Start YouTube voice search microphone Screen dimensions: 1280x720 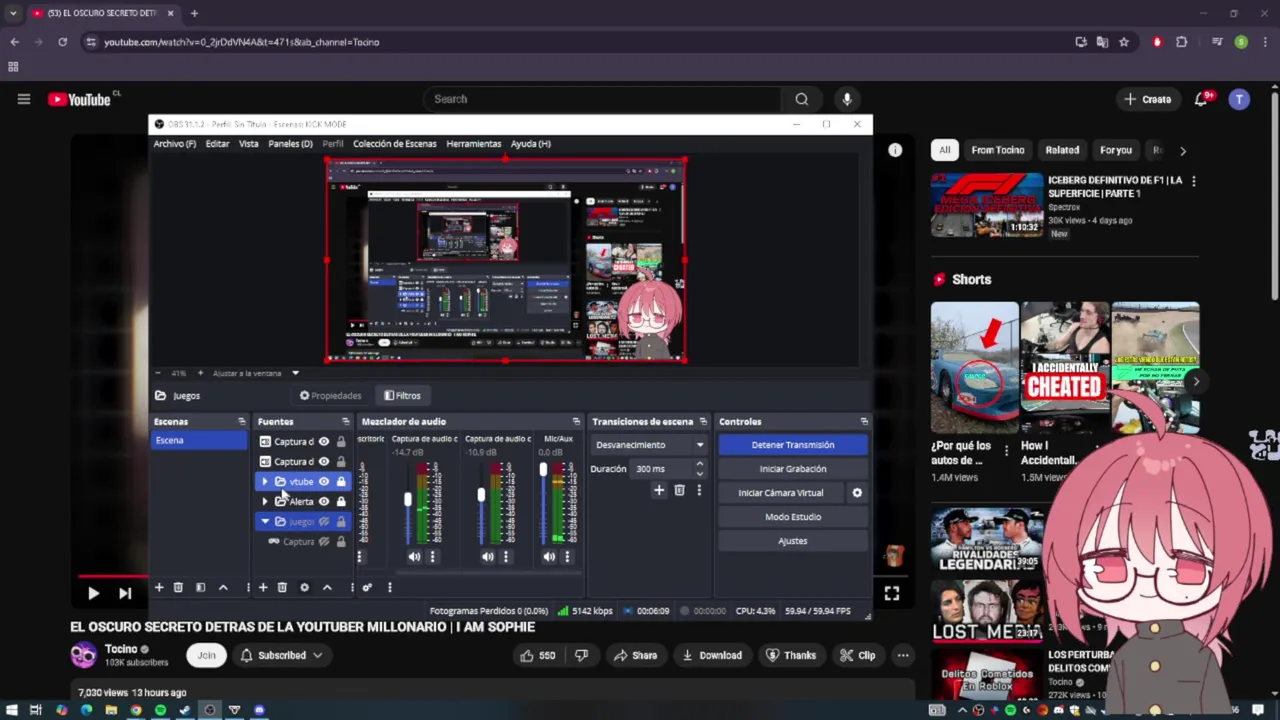point(847,99)
